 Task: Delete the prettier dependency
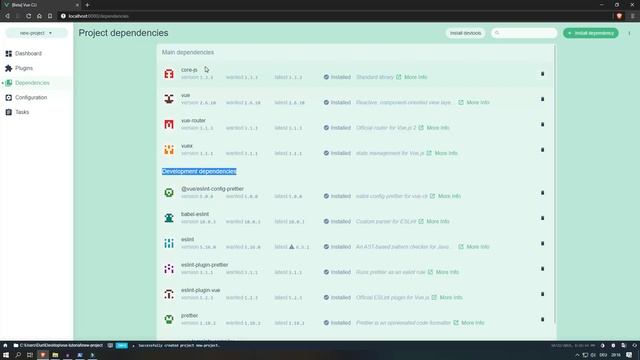pos(542,319)
